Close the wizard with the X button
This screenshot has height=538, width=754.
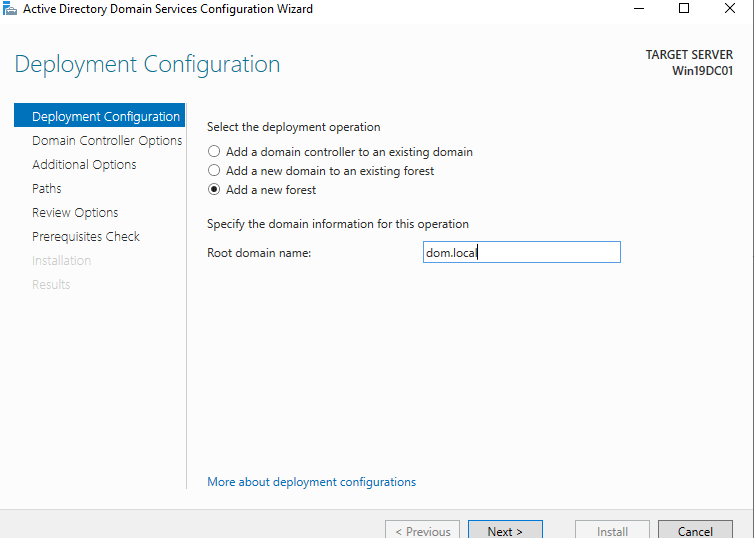point(730,9)
